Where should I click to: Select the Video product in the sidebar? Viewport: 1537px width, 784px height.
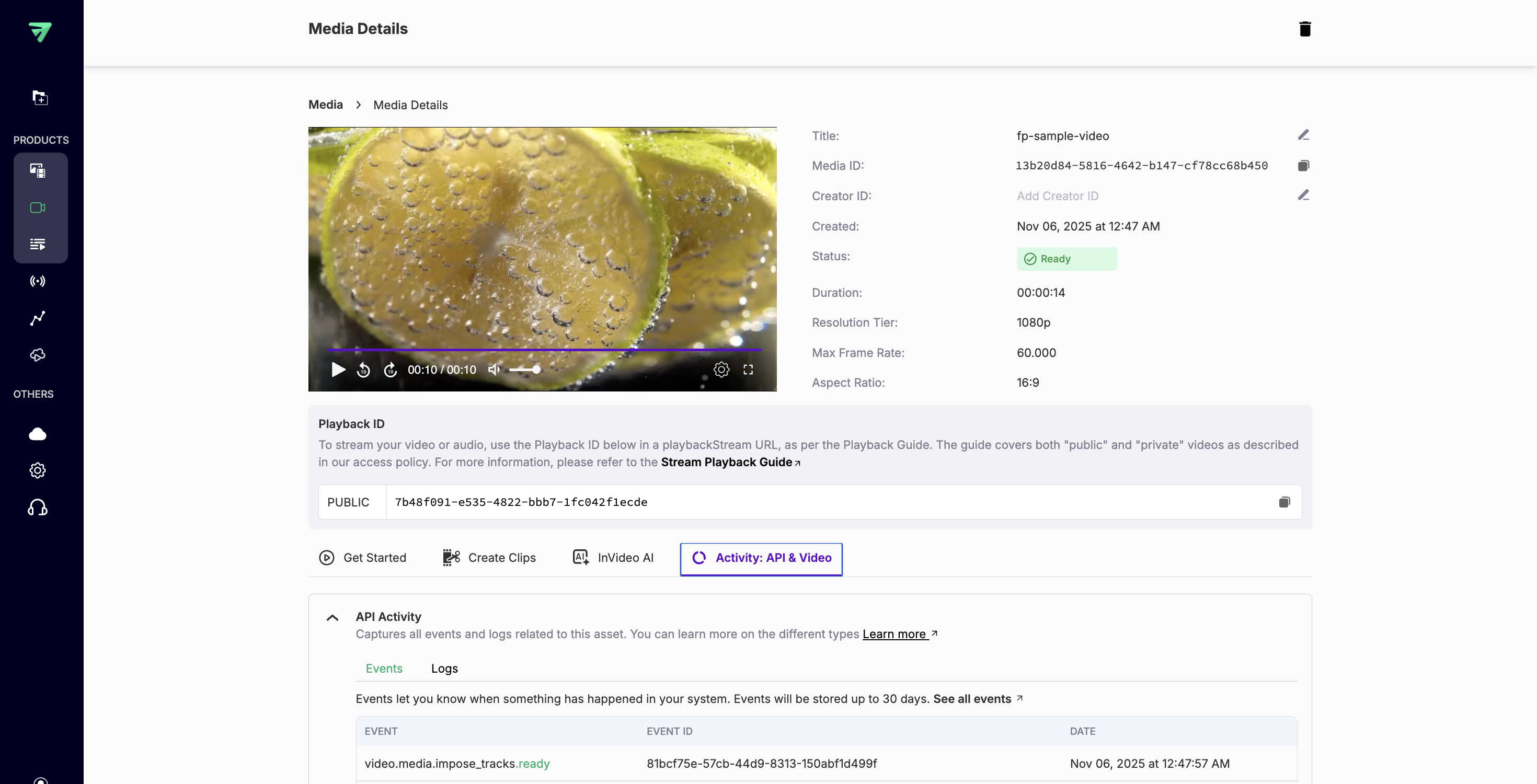click(38, 207)
